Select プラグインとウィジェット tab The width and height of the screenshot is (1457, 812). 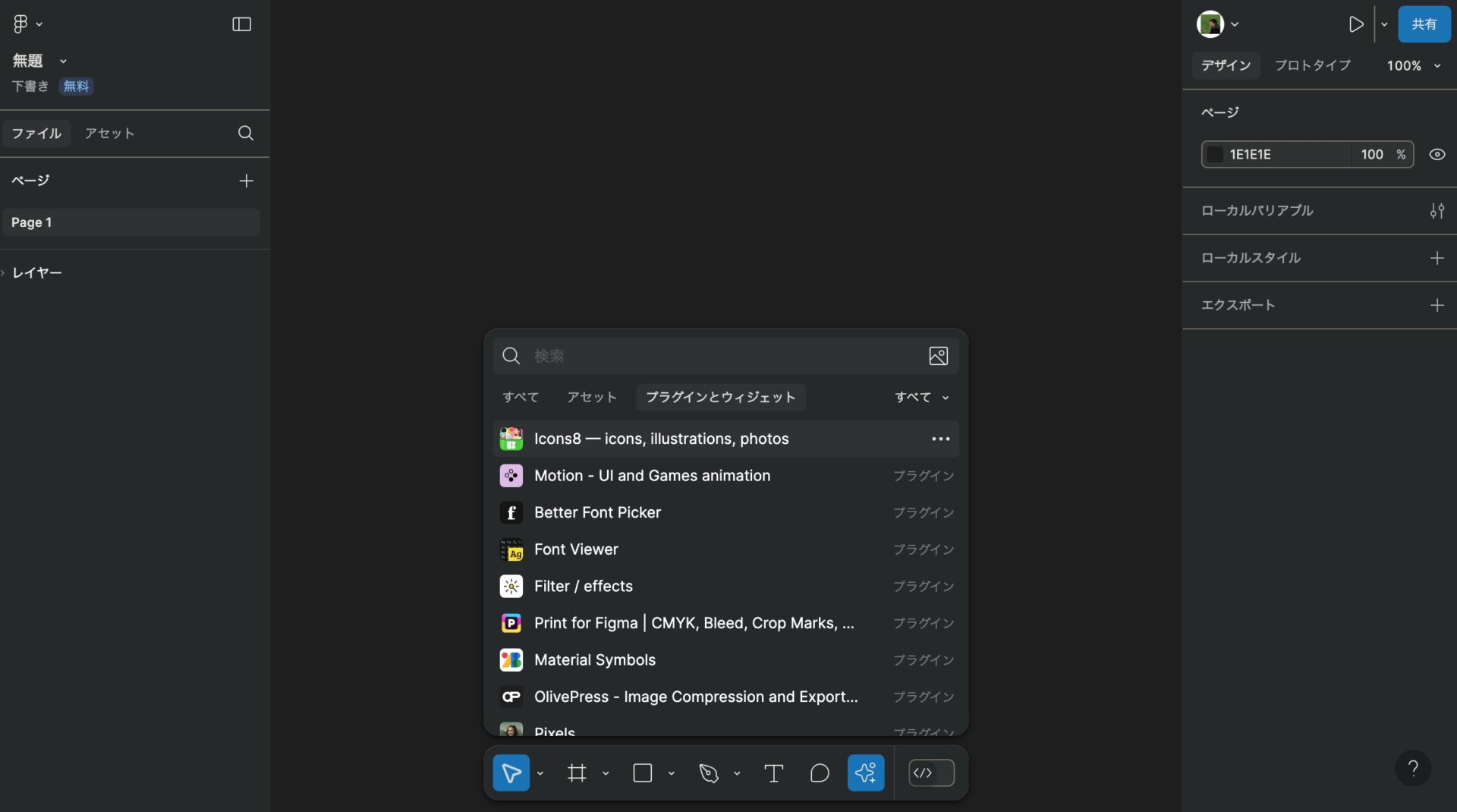pyautogui.click(x=720, y=397)
